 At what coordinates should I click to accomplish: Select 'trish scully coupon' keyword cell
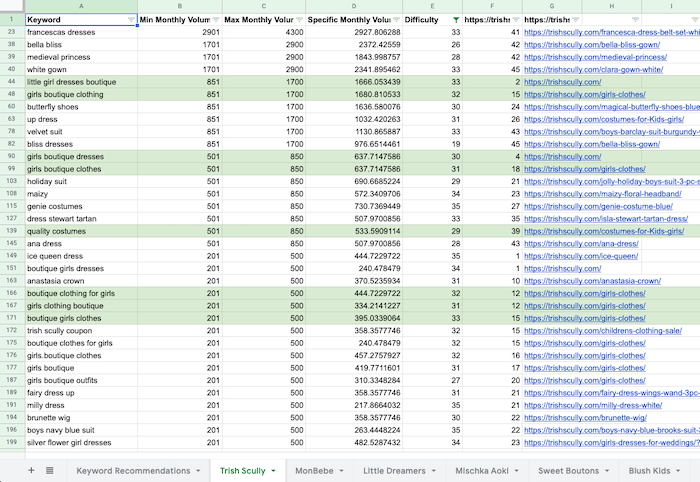(x=81, y=331)
